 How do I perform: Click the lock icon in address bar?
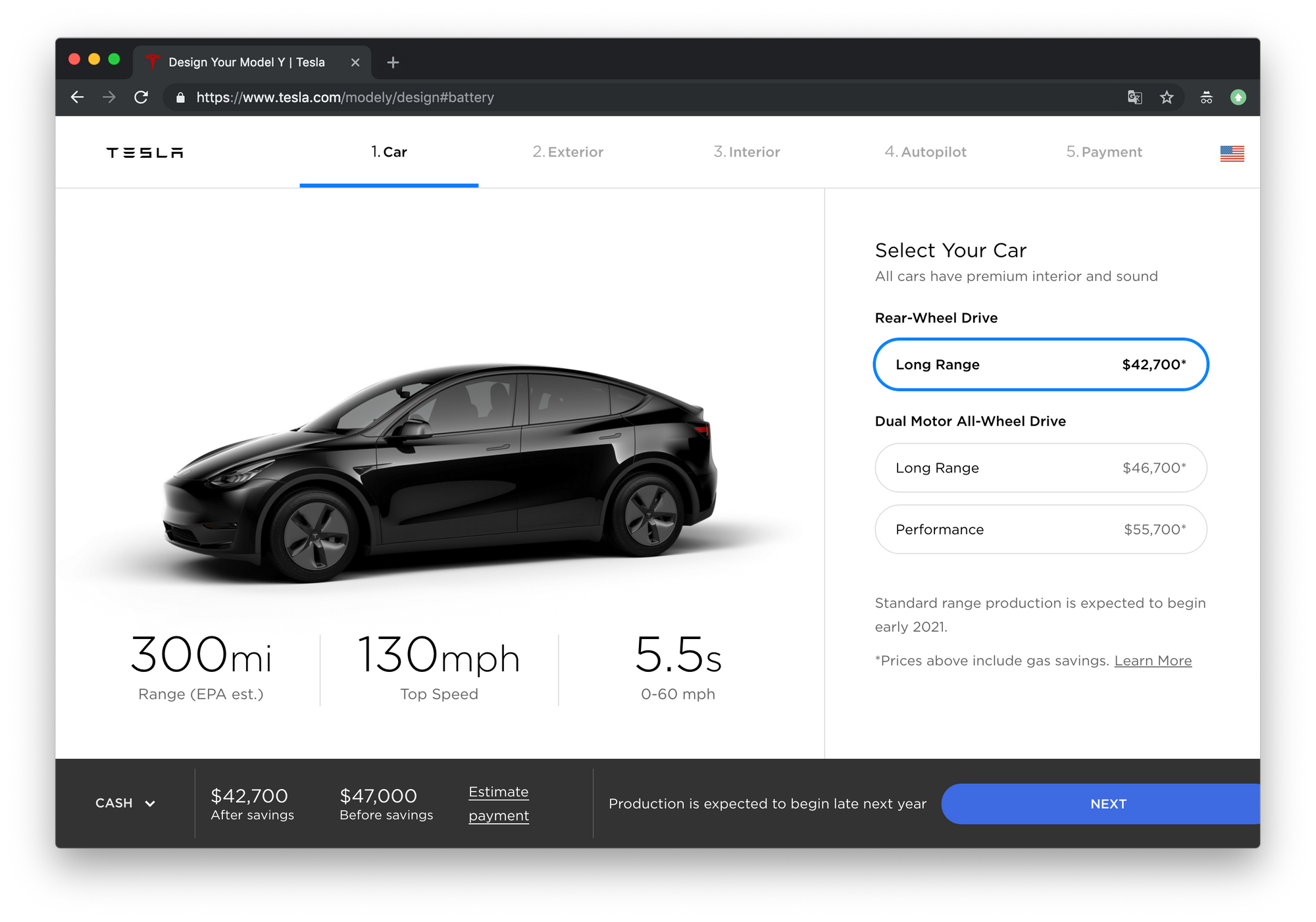[180, 98]
